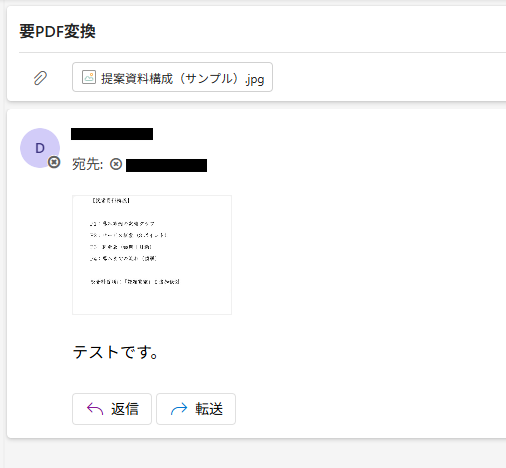Click the redacted recipient name after 宛先
This screenshot has width=506, height=468.
click(166, 165)
